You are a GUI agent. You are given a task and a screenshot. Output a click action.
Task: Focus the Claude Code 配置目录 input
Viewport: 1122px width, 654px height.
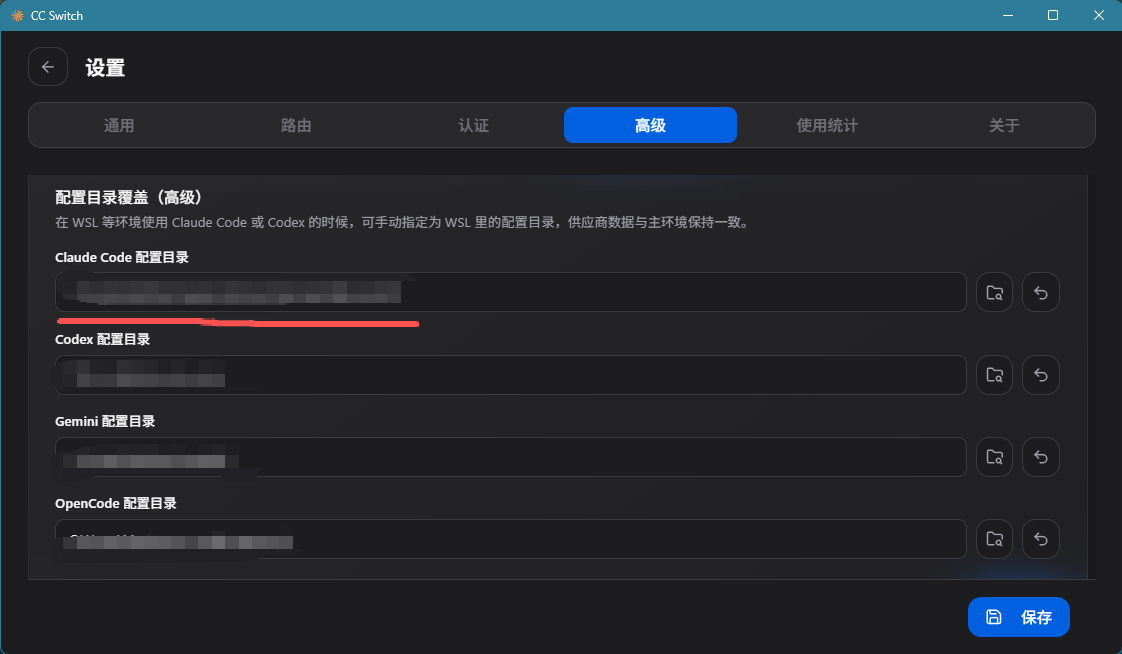[x=511, y=292]
